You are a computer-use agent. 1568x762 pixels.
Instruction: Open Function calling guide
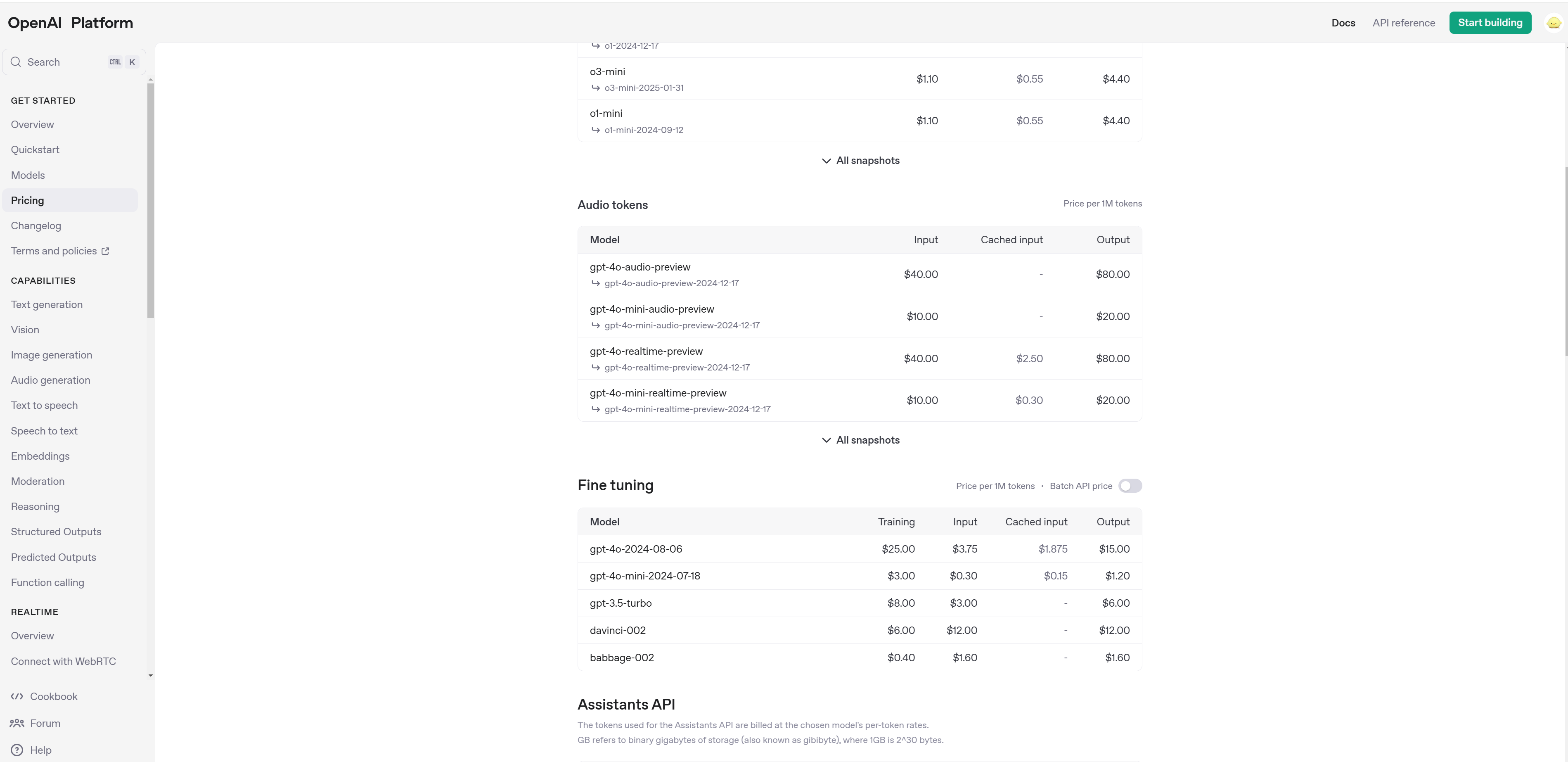tap(47, 583)
